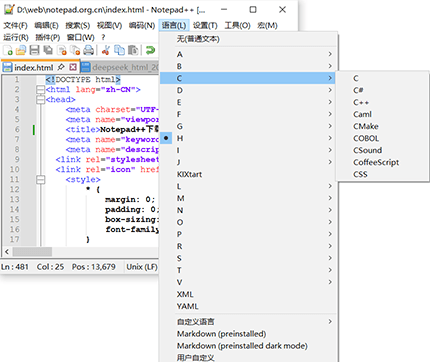The image size is (430, 362).
Task: Open the 运行(R) menu
Action: click(16, 37)
